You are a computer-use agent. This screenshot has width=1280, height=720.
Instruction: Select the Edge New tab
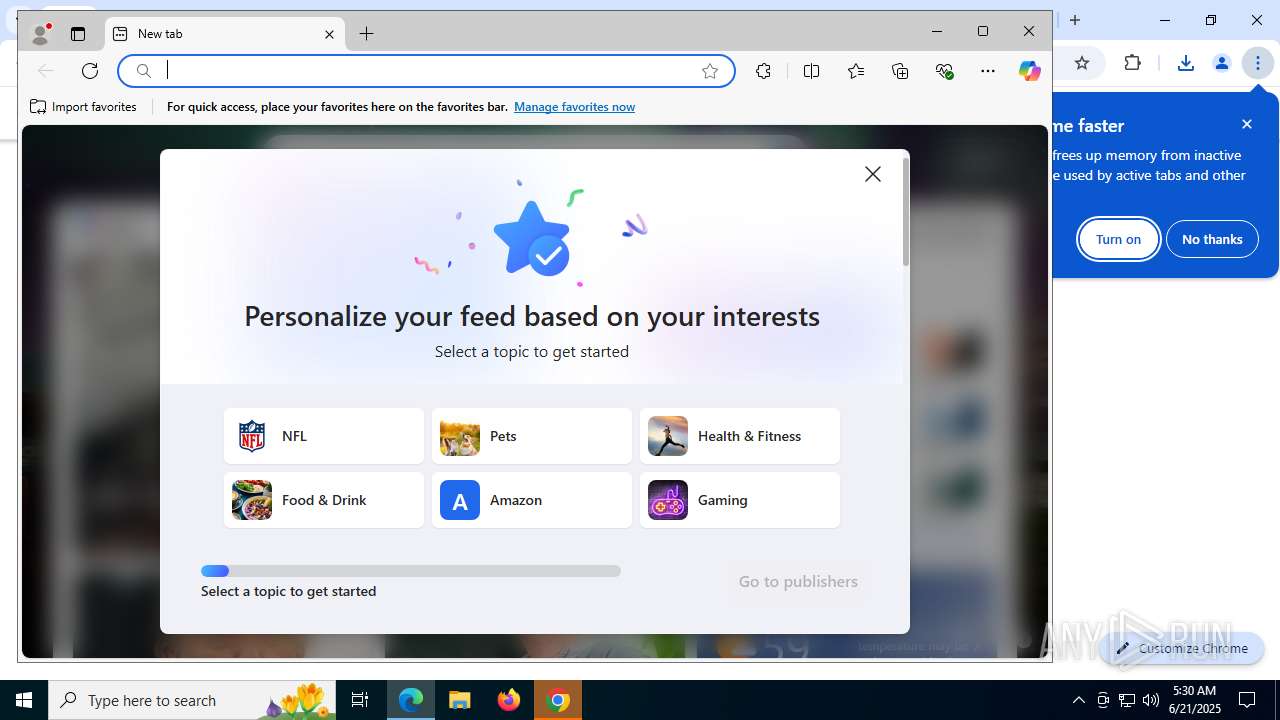(225, 34)
